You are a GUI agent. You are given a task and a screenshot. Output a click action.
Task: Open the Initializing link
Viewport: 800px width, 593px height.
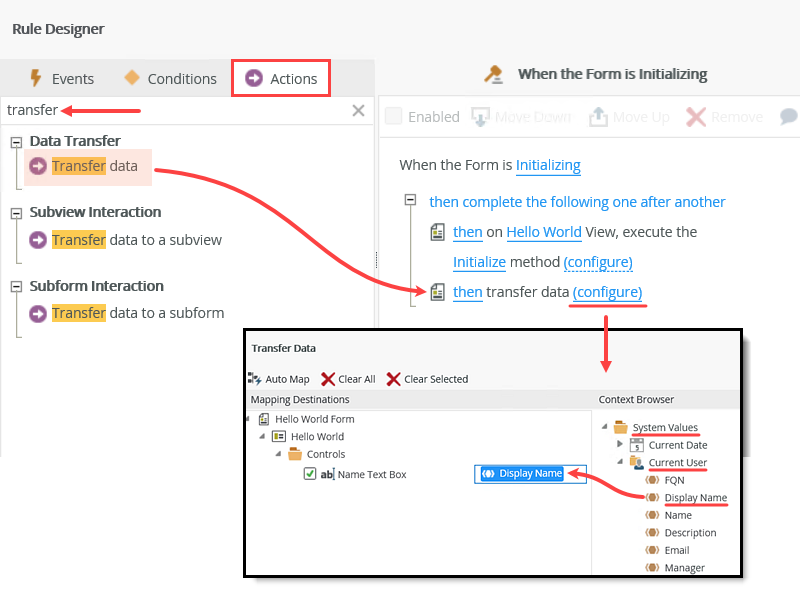click(548, 166)
